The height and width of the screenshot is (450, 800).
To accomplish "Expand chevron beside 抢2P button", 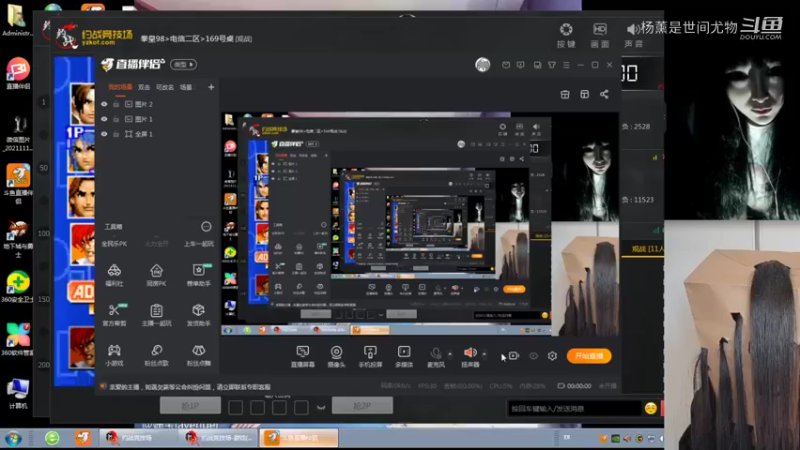I will (321, 407).
